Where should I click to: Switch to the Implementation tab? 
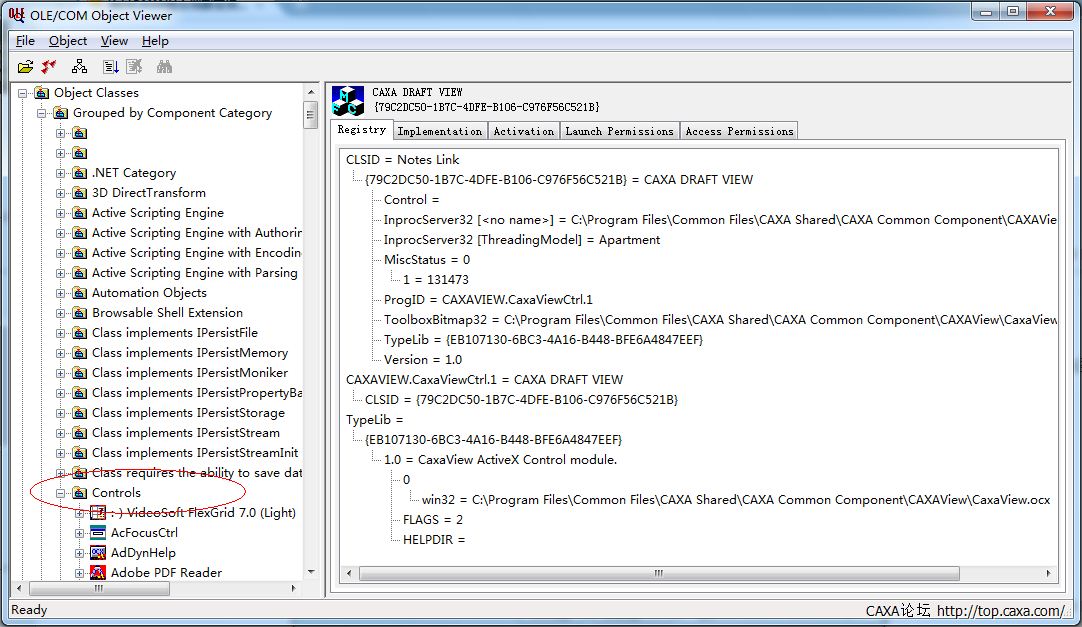439,131
